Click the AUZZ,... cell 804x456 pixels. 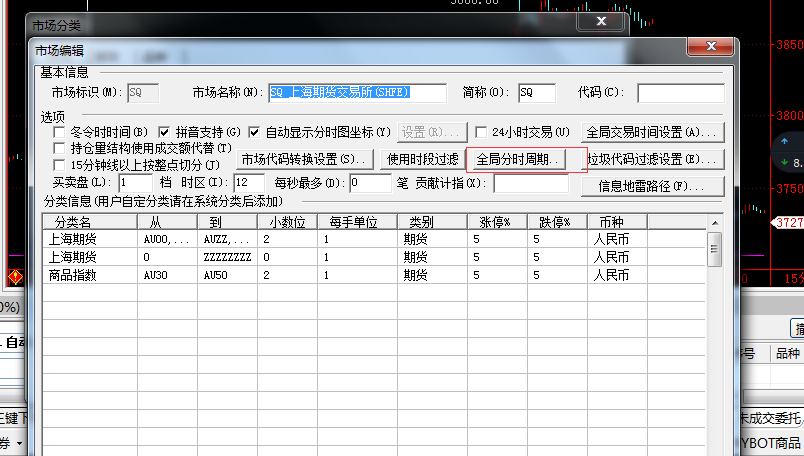226,239
